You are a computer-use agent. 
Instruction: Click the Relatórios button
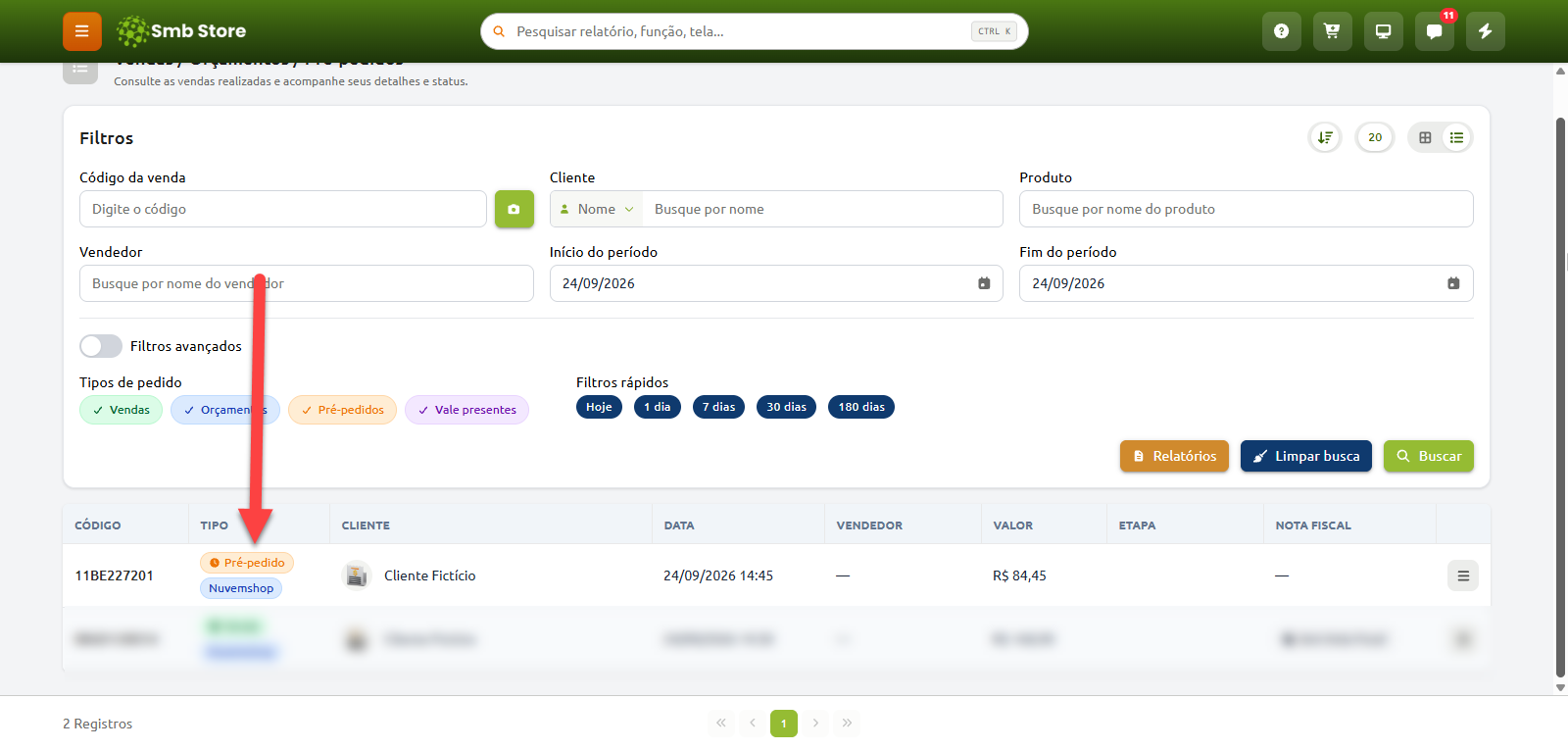click(x=1174, y=456)
